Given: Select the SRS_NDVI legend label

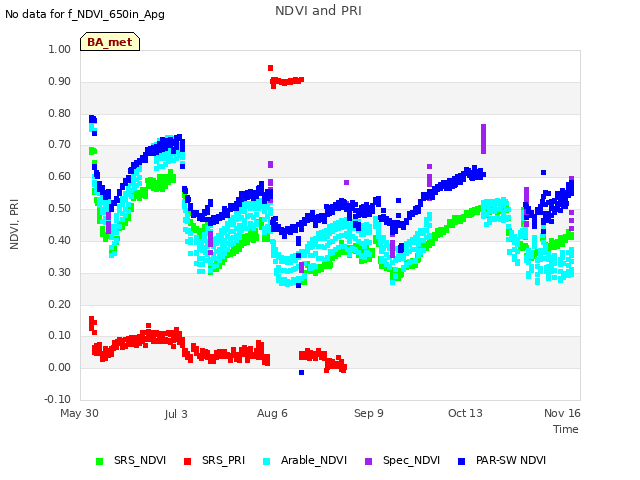Looking at the screenshot, I should (140, 460).
